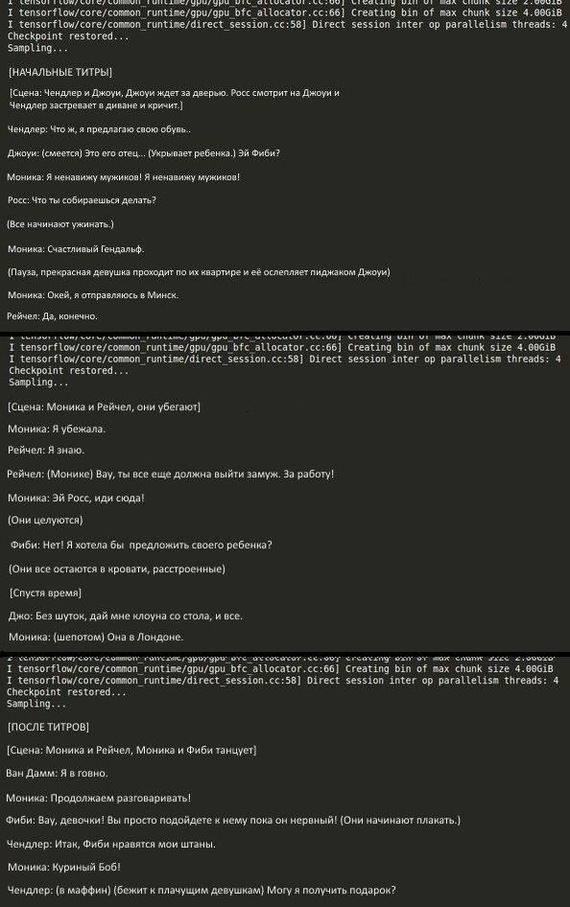
Task: Click the line 'Моника: Куриный Боб!'
Action: (64, 867)
